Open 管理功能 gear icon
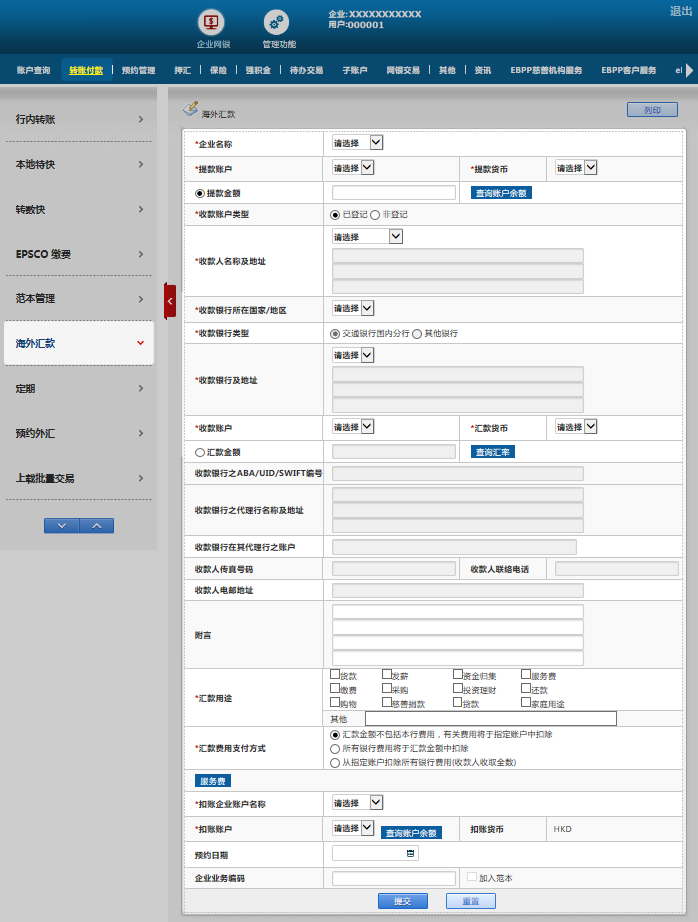The width and height of the screenshot is (698, 922). tap(277, 22)
